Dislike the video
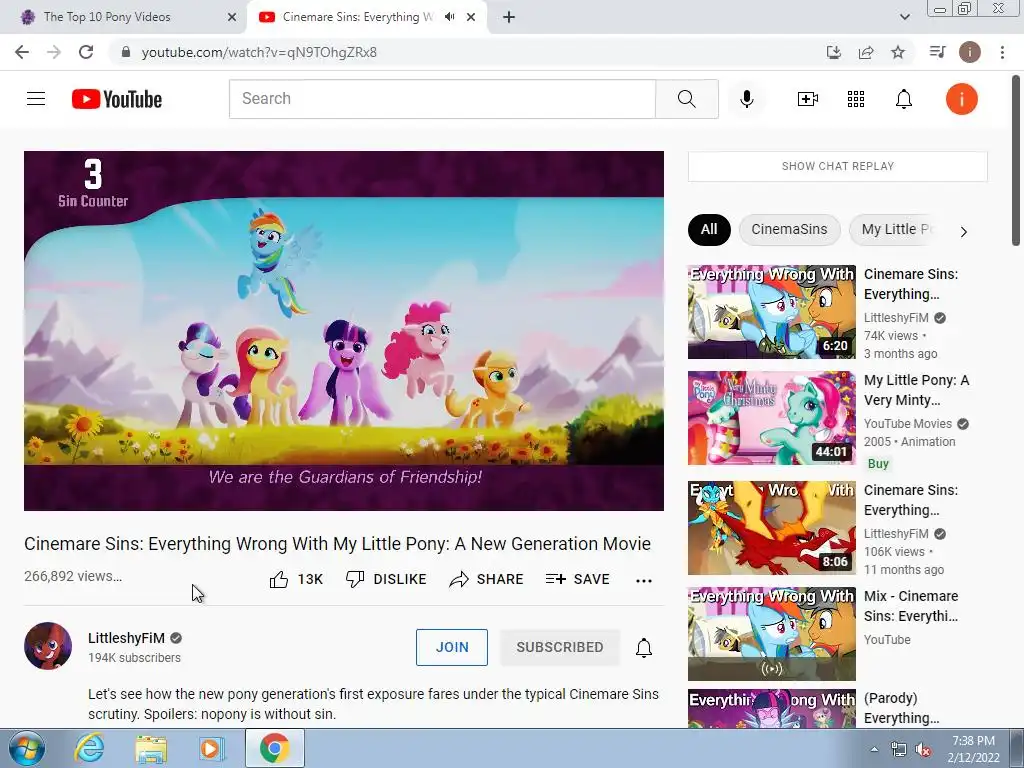1024x768 pixels. (x=386, y=579)
